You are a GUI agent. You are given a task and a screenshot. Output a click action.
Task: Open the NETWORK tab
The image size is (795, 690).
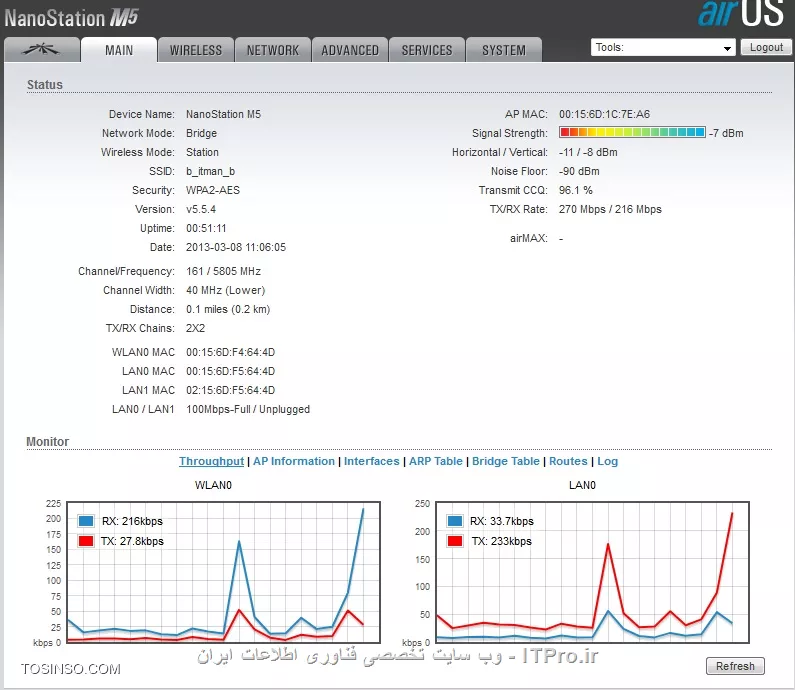273,50
